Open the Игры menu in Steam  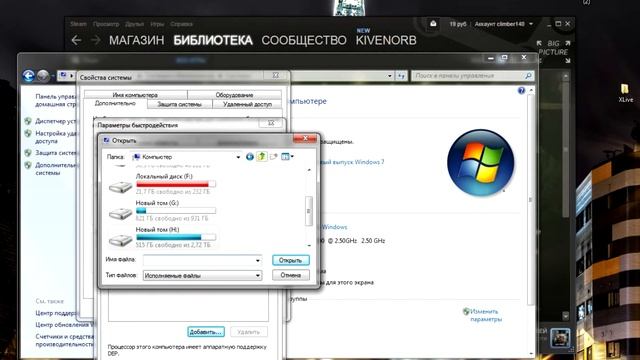157,24
